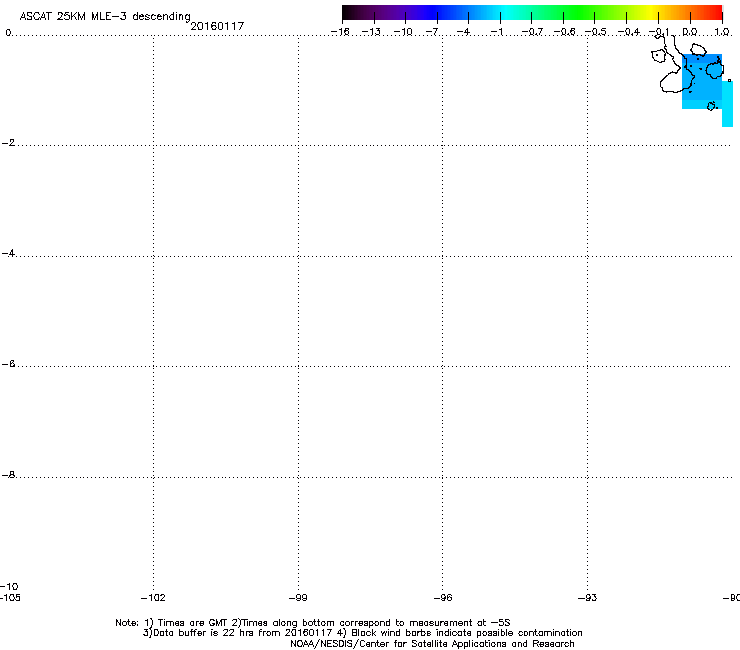Click the longitude -93 axis label
Screen dimensions: 740x650
click(587, 598)
